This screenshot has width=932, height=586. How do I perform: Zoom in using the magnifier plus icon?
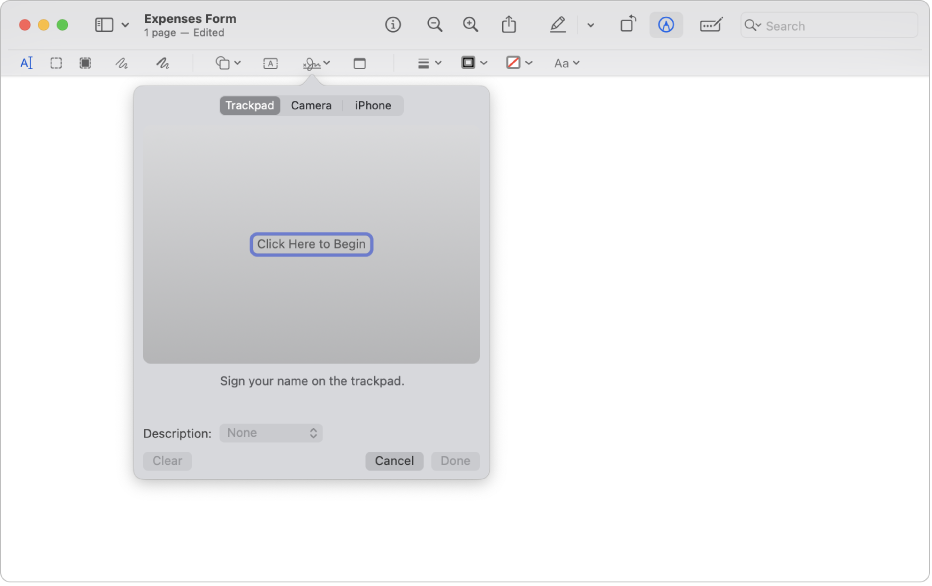coord(470,25)
